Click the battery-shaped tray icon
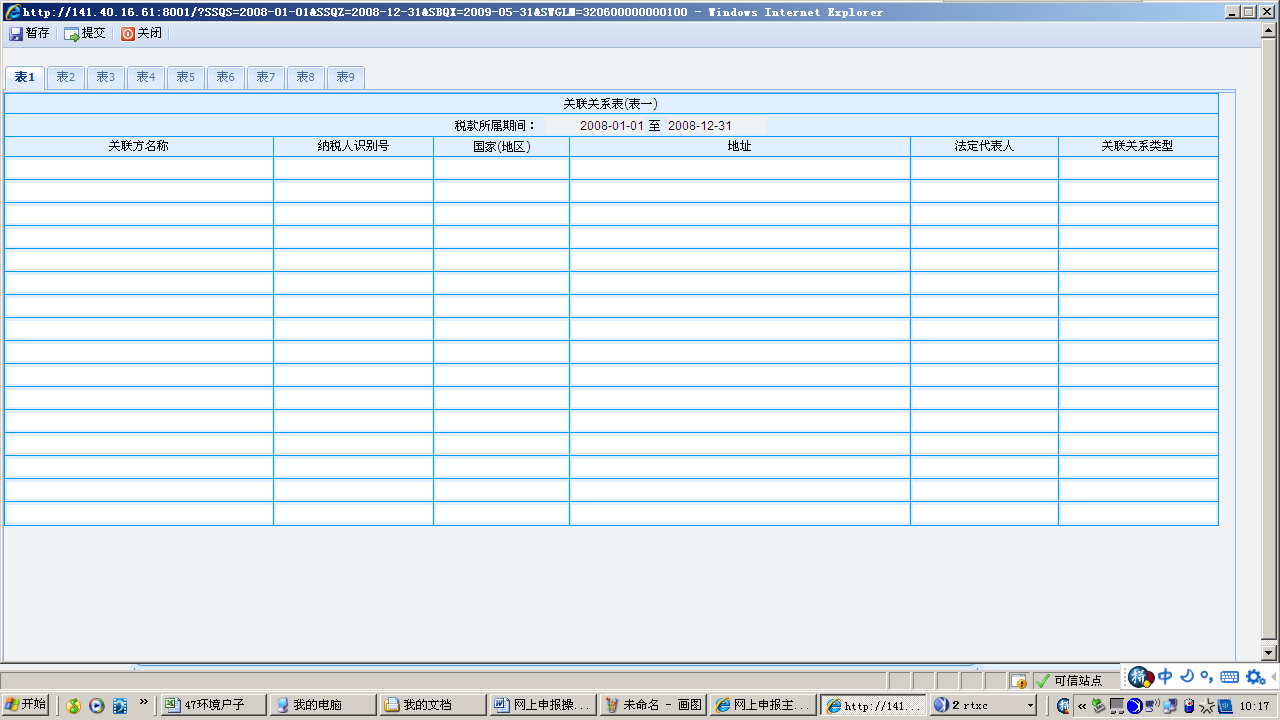Viewport: 1280px width, 720px height. (1189, 706)
